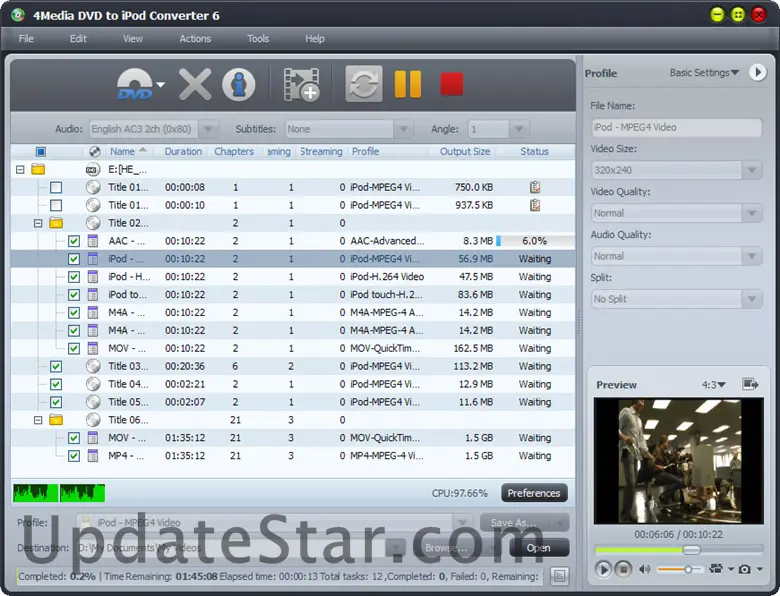Open the Help menu
Screen dimensions: 780x596
coord(315,38)
